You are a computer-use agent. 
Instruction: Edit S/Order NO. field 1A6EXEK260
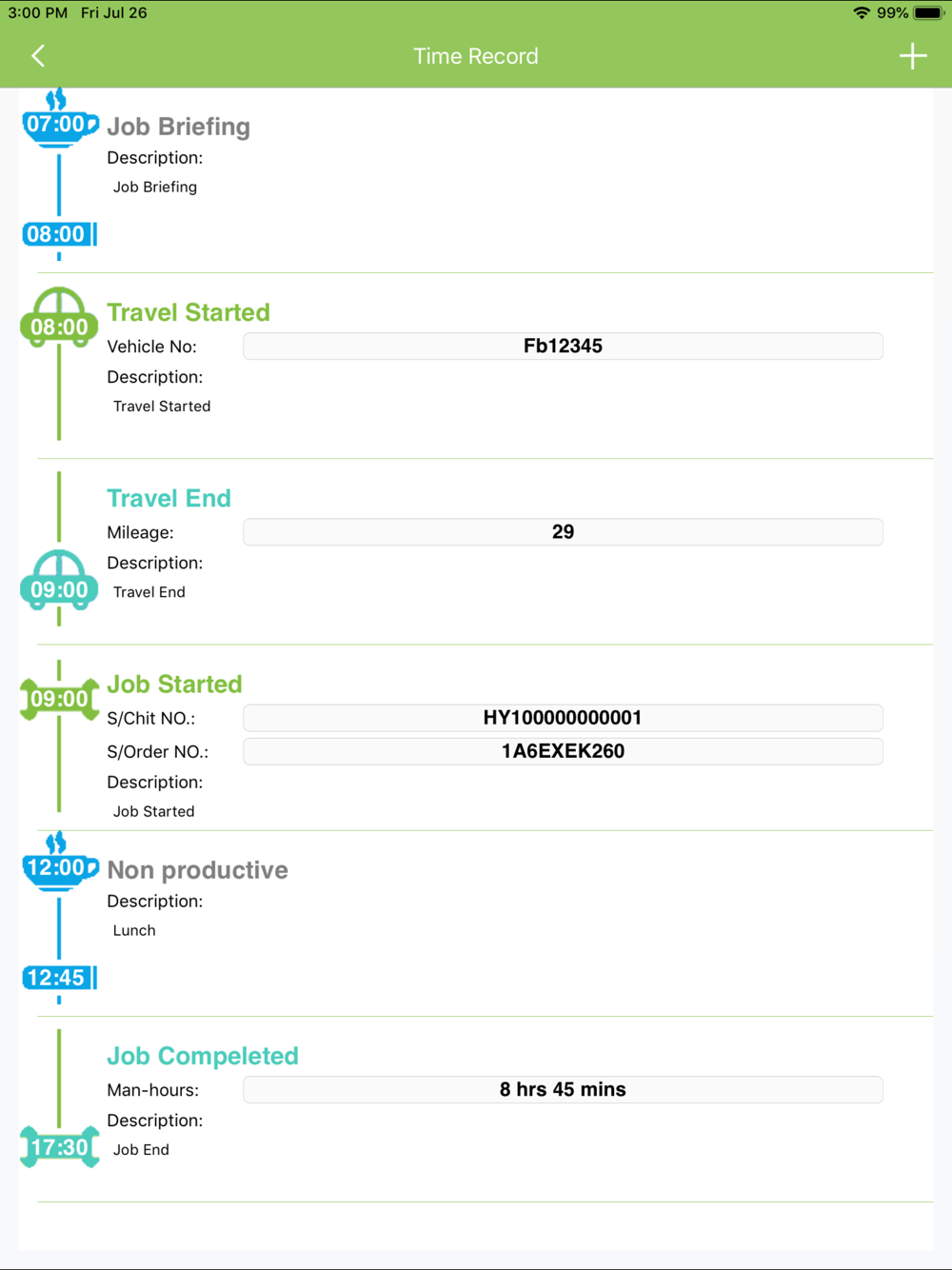pos(563,751)
